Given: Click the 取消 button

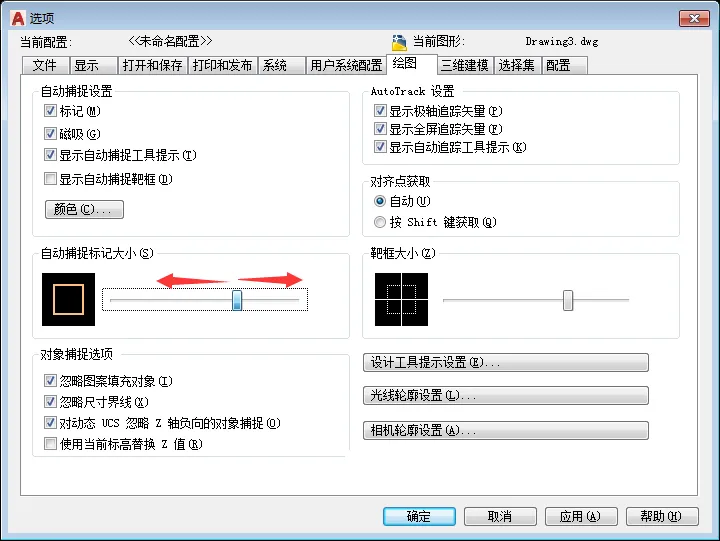Looking at the screenshot, I should pos(500,517).
